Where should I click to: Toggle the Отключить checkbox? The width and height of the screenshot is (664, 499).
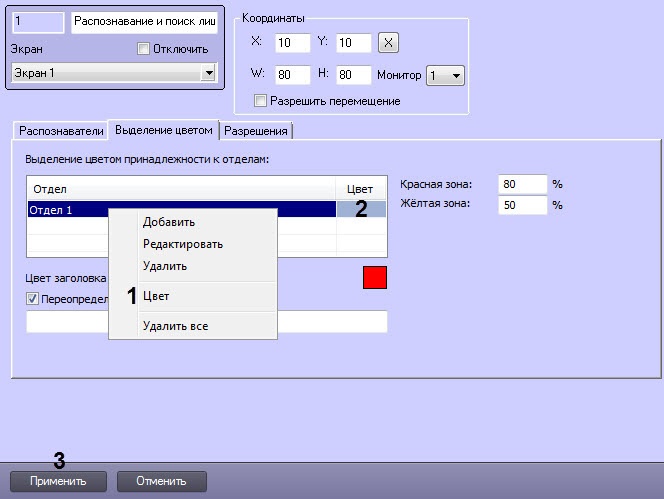click(x=143, y=49)
